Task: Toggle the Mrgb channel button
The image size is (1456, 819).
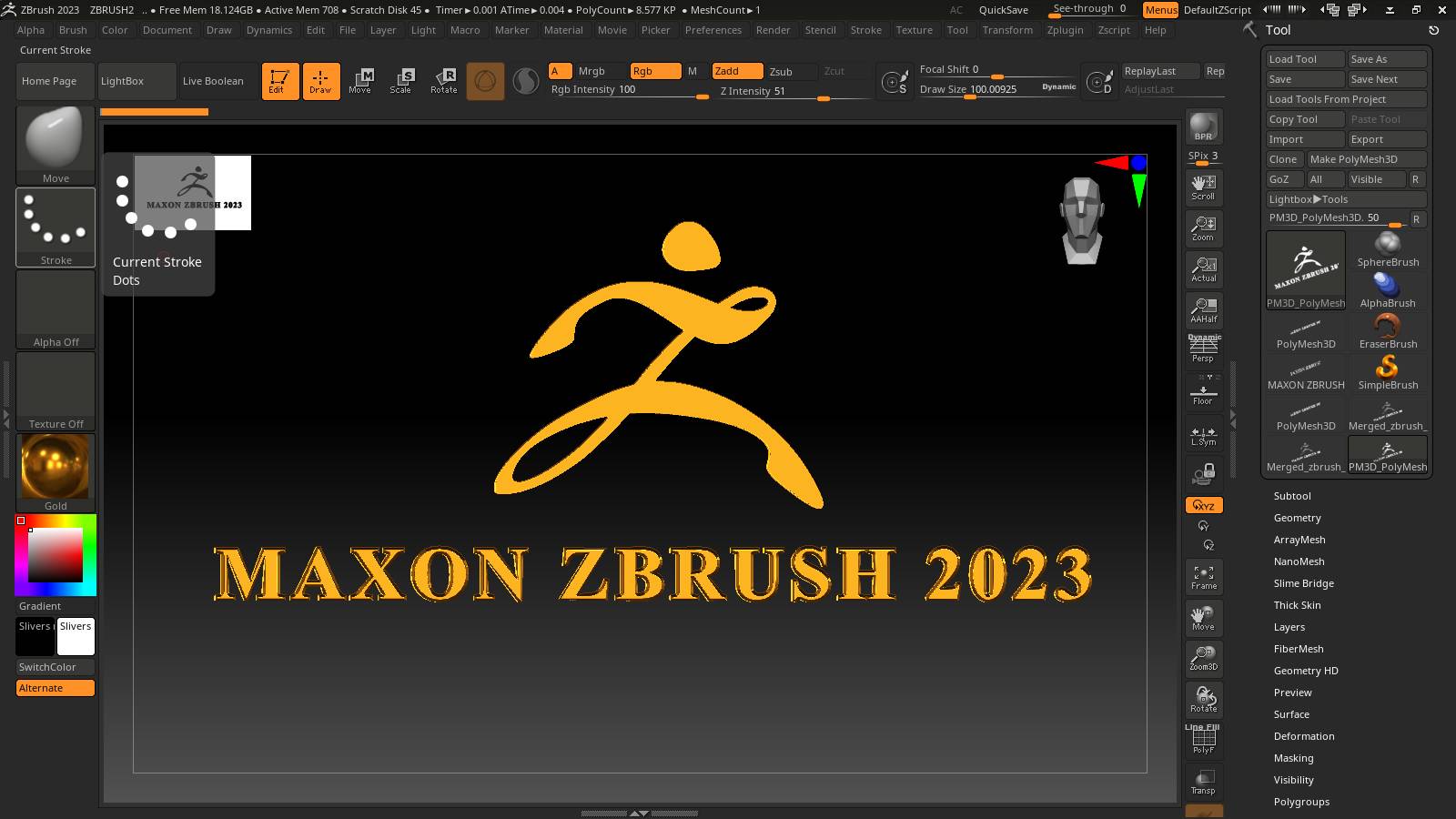Action: click(x=590, y=70)
